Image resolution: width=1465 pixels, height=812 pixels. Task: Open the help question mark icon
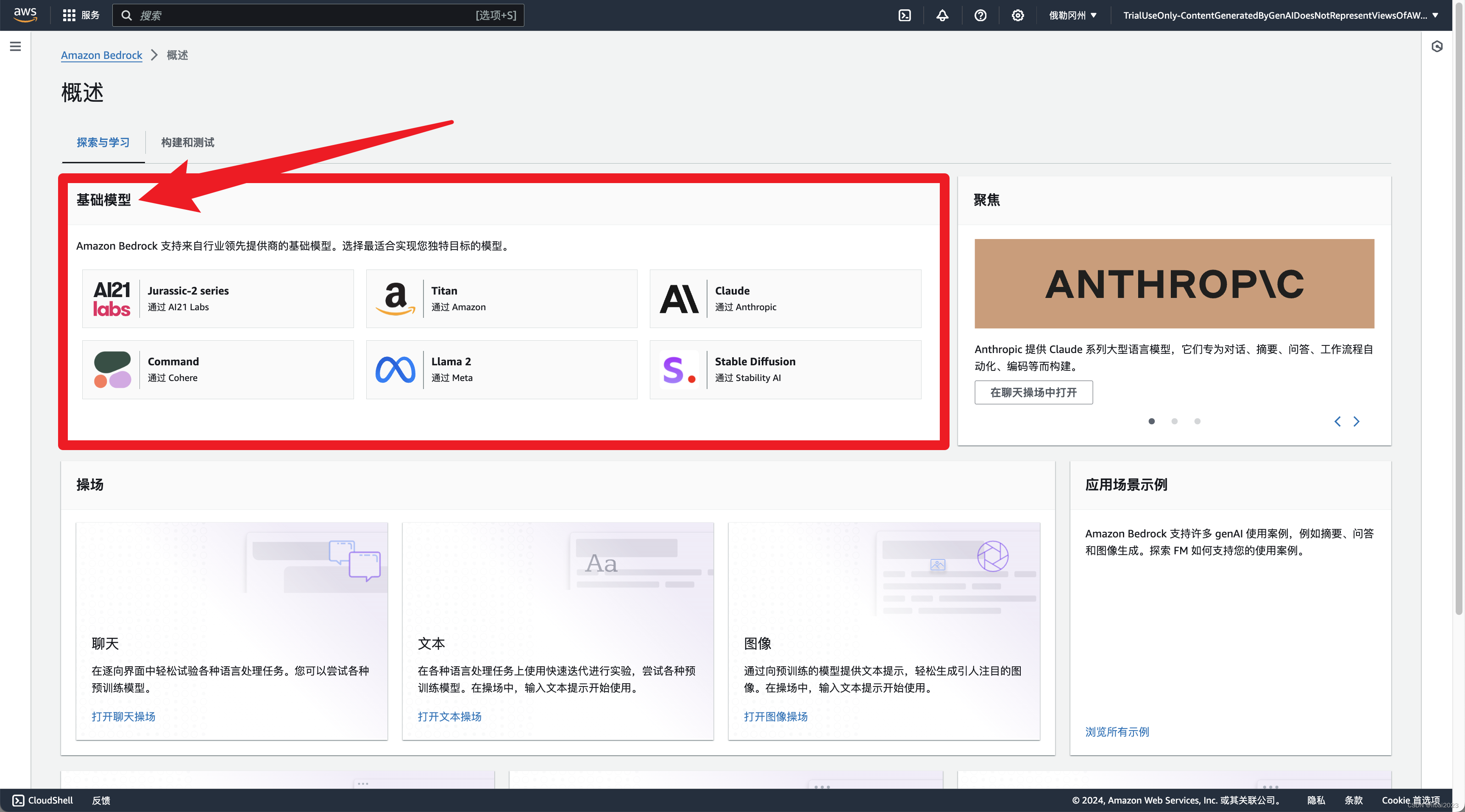980,15
